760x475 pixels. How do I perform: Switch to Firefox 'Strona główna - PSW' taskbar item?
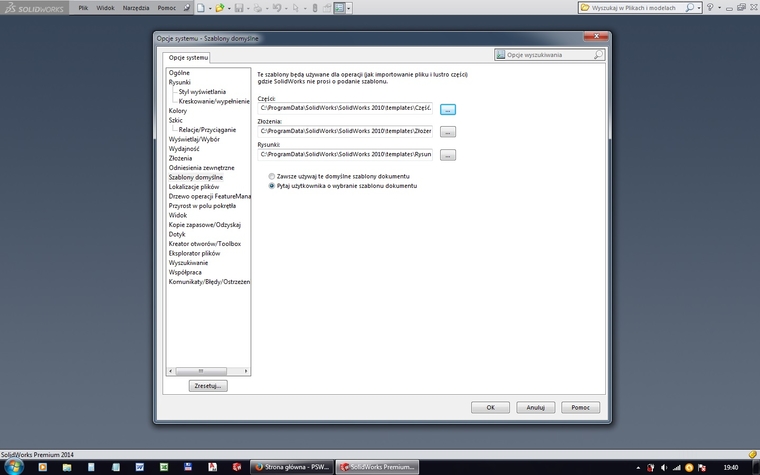click(x=292, y=467)
